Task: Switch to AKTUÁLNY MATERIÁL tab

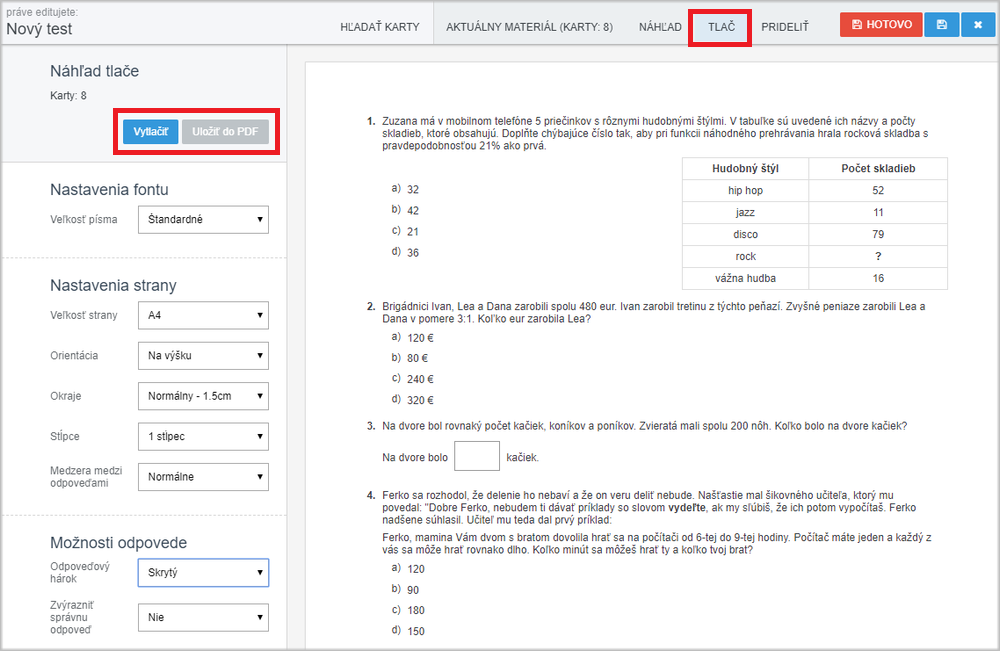Action: [x=529, y=26]
